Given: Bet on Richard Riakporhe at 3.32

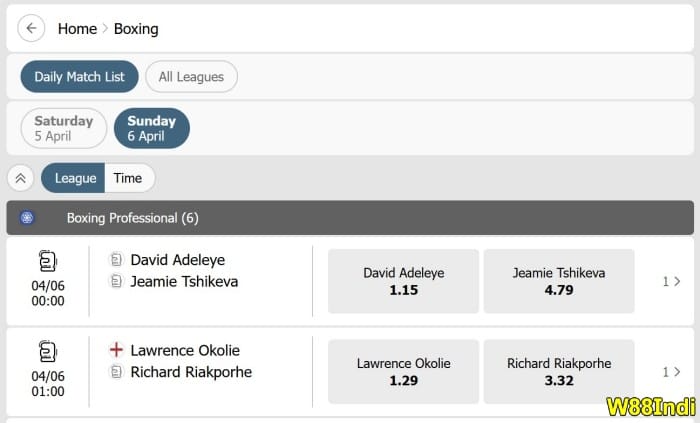Looking at the screenshot, I should [x=559, y=371].
